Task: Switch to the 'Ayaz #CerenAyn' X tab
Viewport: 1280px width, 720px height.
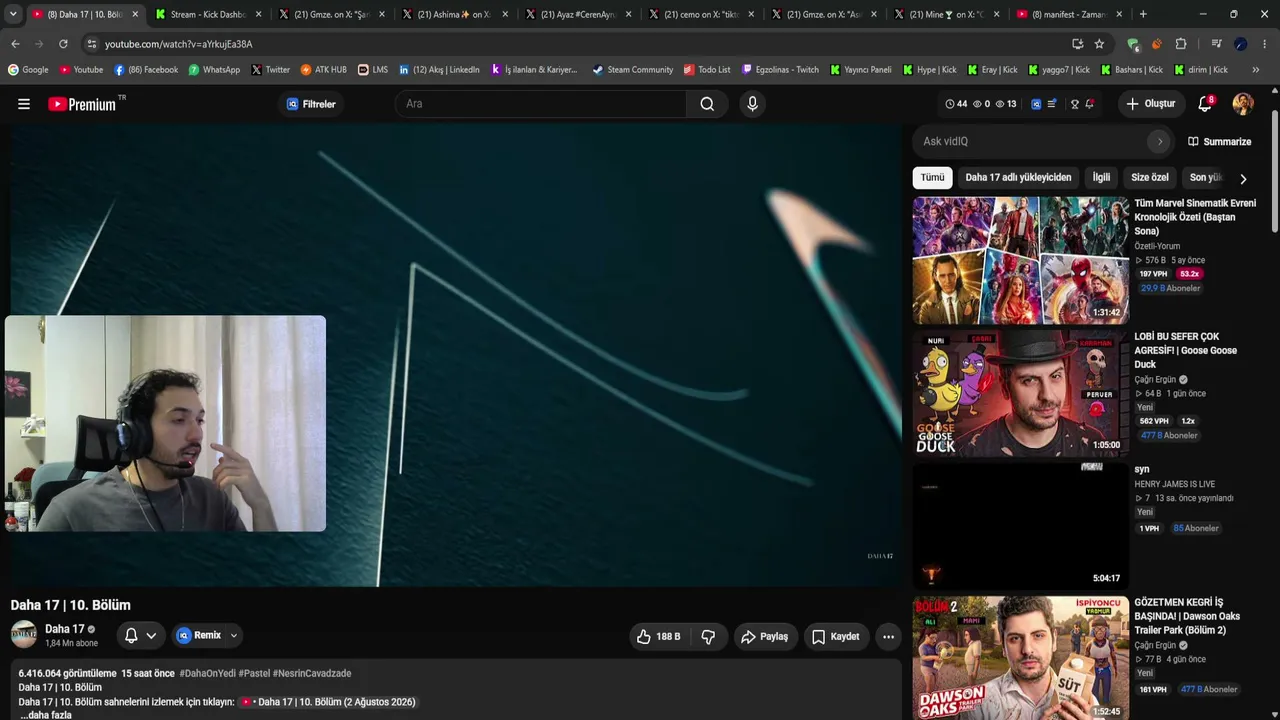Action: (x=579, y=14)
